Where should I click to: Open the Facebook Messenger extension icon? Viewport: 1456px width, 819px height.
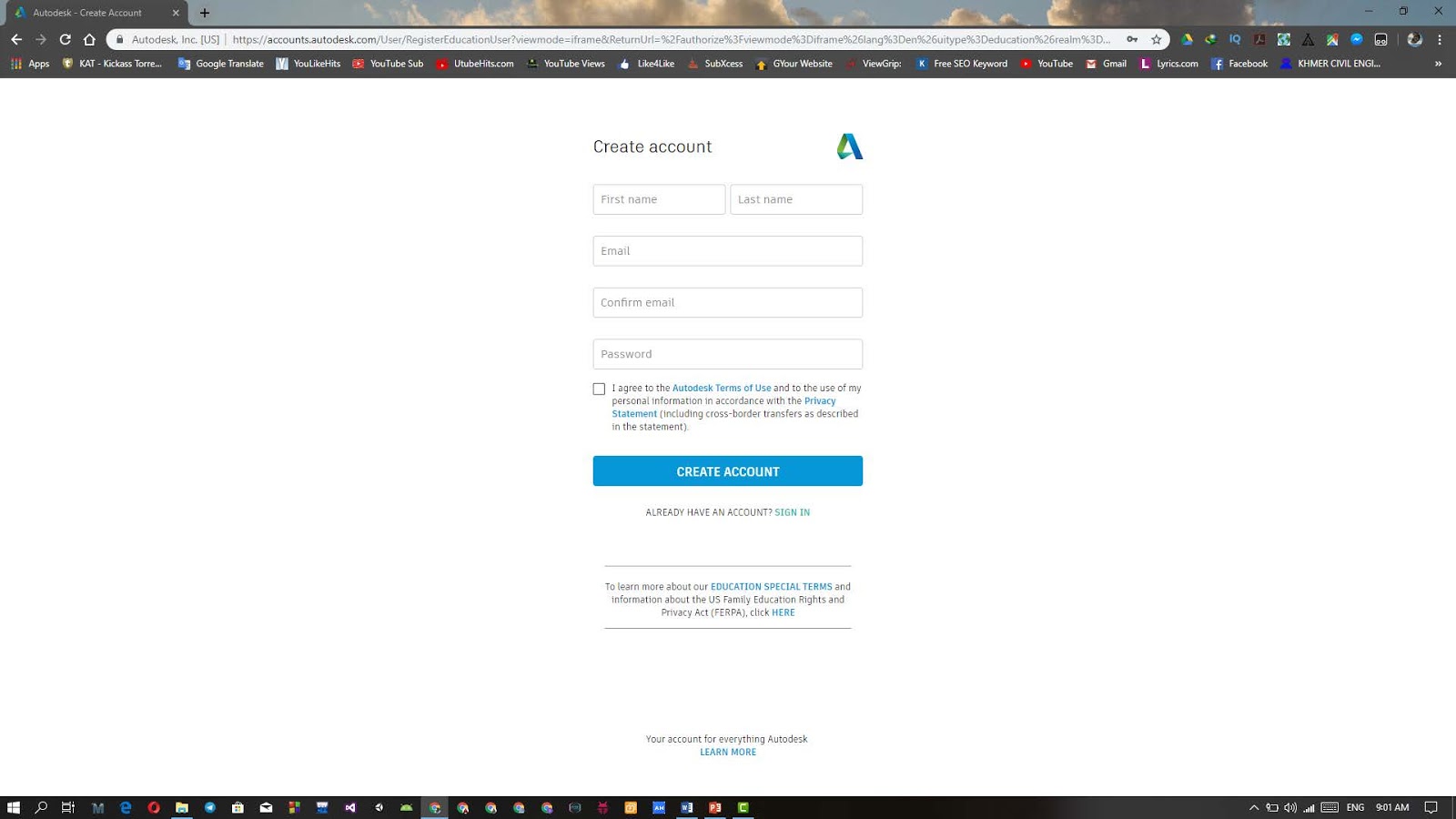[x=1357, y=39]
